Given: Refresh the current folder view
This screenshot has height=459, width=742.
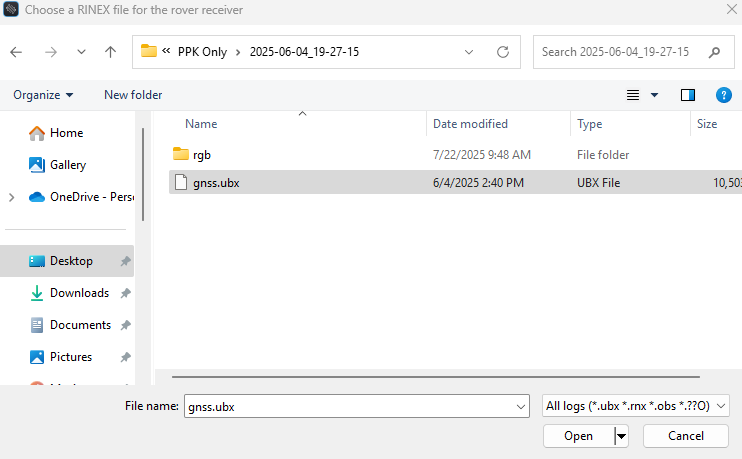Looking at the screenshot, I should pyautogui.click(x=503, y=52).
